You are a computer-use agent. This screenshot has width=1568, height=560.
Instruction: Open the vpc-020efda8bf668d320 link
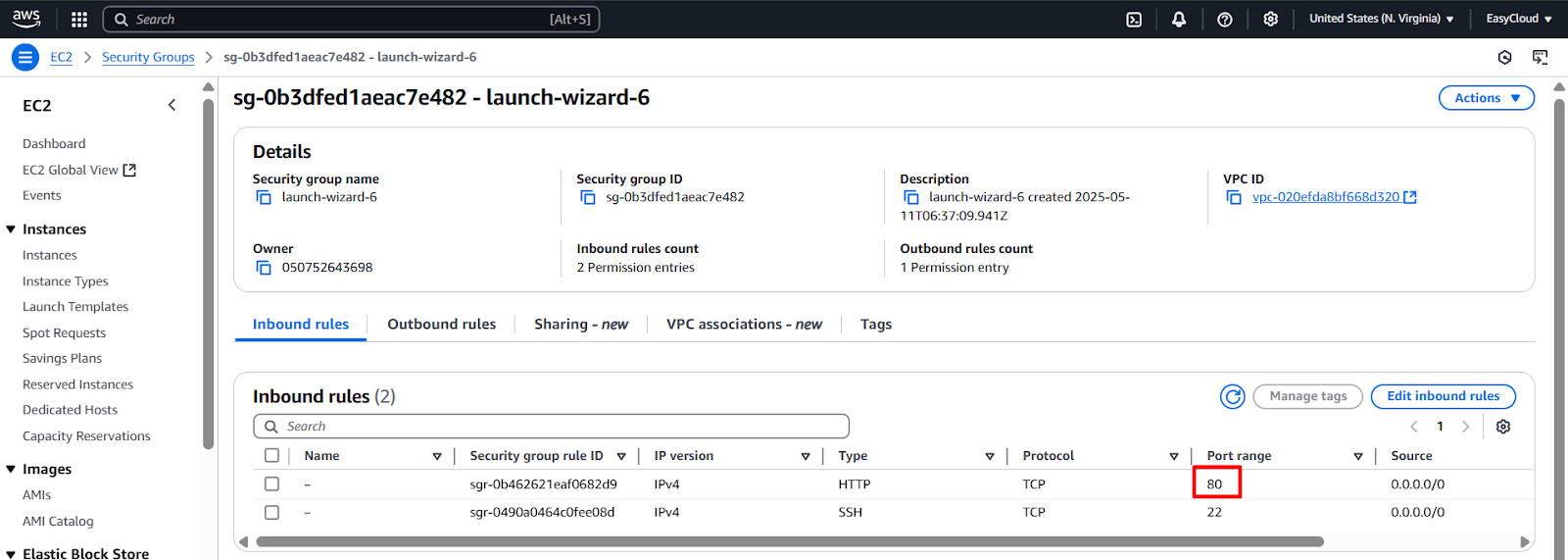coord(1326,197)
